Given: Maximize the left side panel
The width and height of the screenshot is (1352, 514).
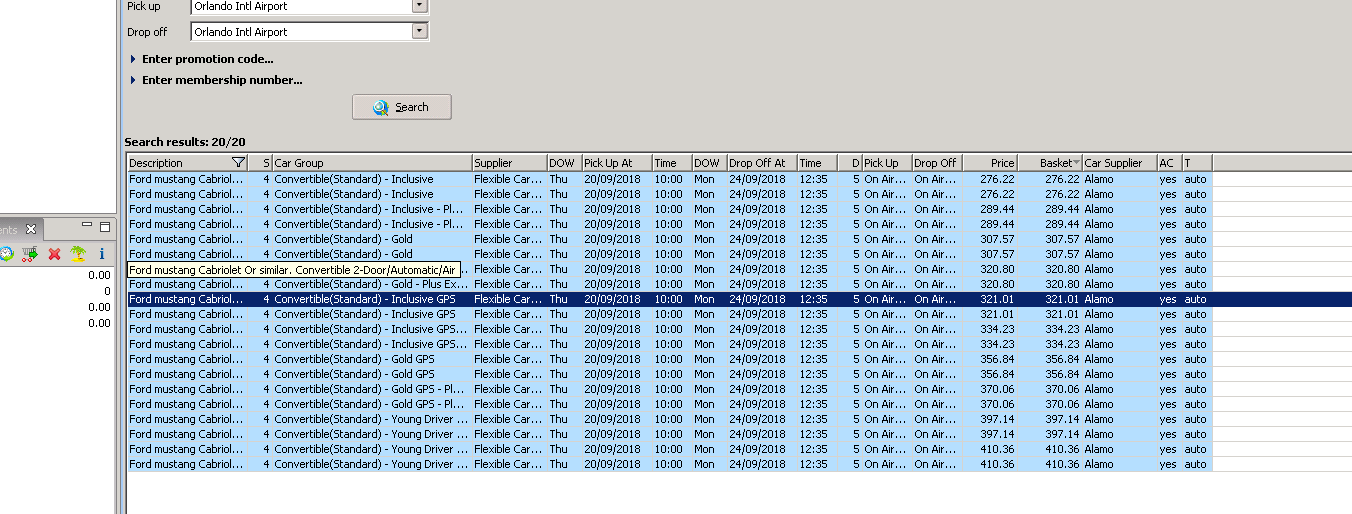Looking at the screenshot, I should pos(105,227).
